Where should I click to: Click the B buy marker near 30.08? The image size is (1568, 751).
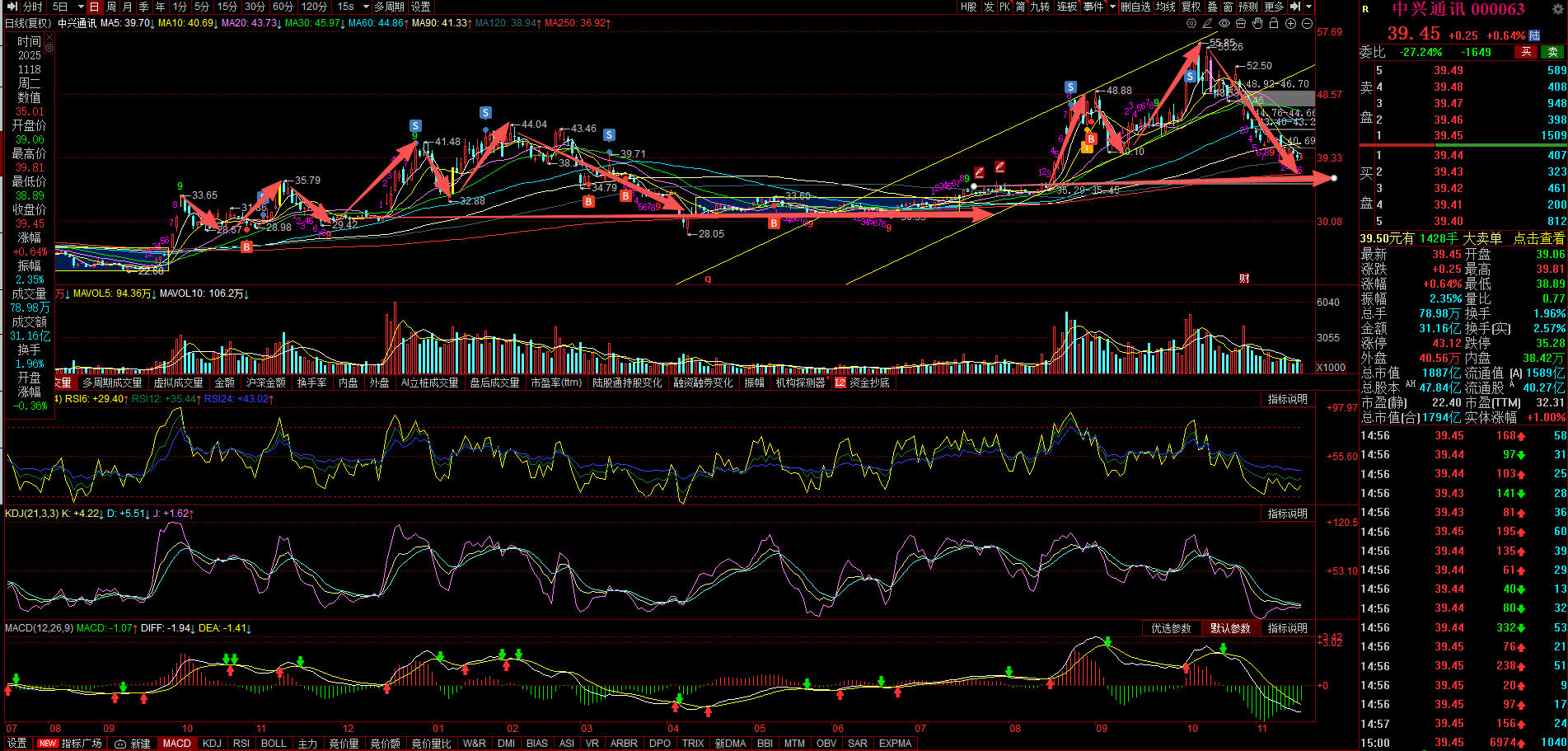point(774,223)
